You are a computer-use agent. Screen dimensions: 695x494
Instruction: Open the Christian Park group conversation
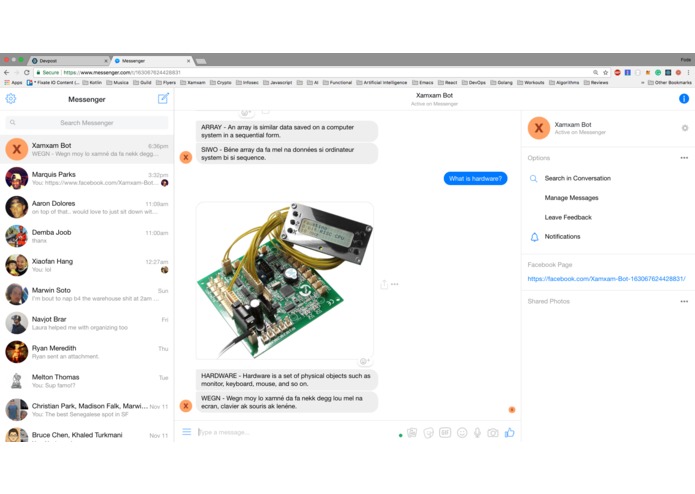(86, 410)
